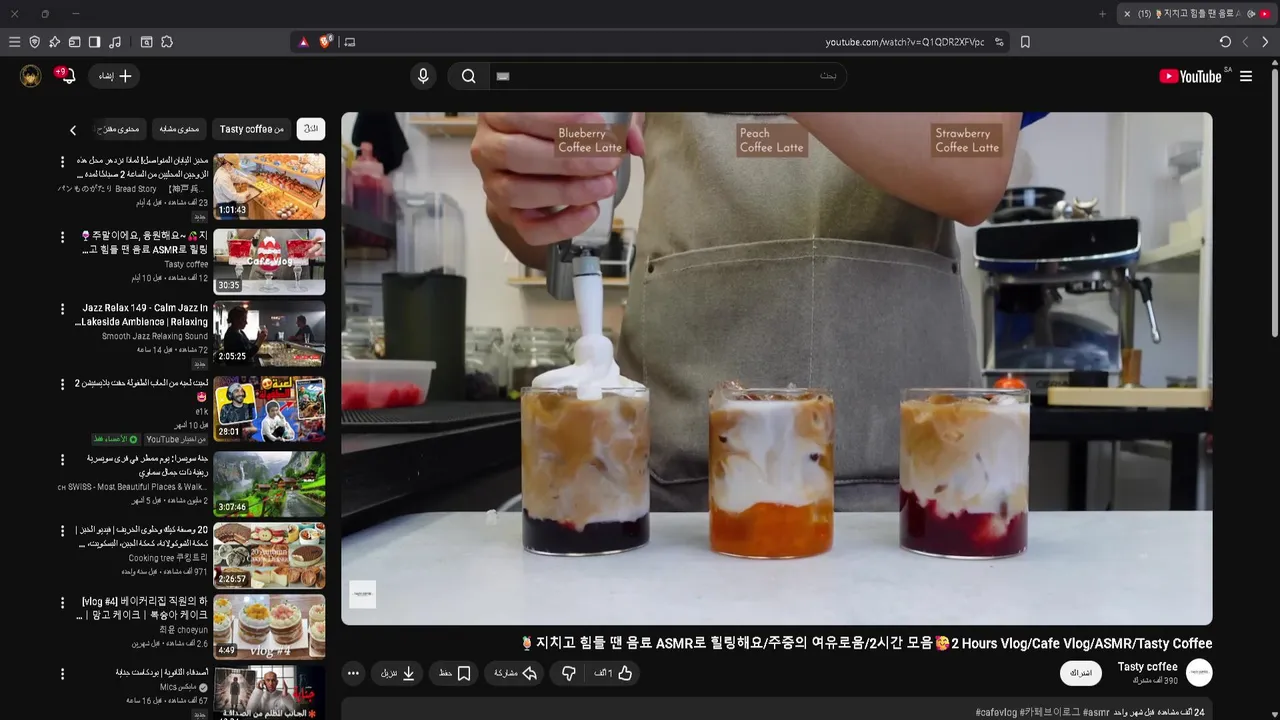Click the Tasty coffee channel avatar

pos(1199,672)
